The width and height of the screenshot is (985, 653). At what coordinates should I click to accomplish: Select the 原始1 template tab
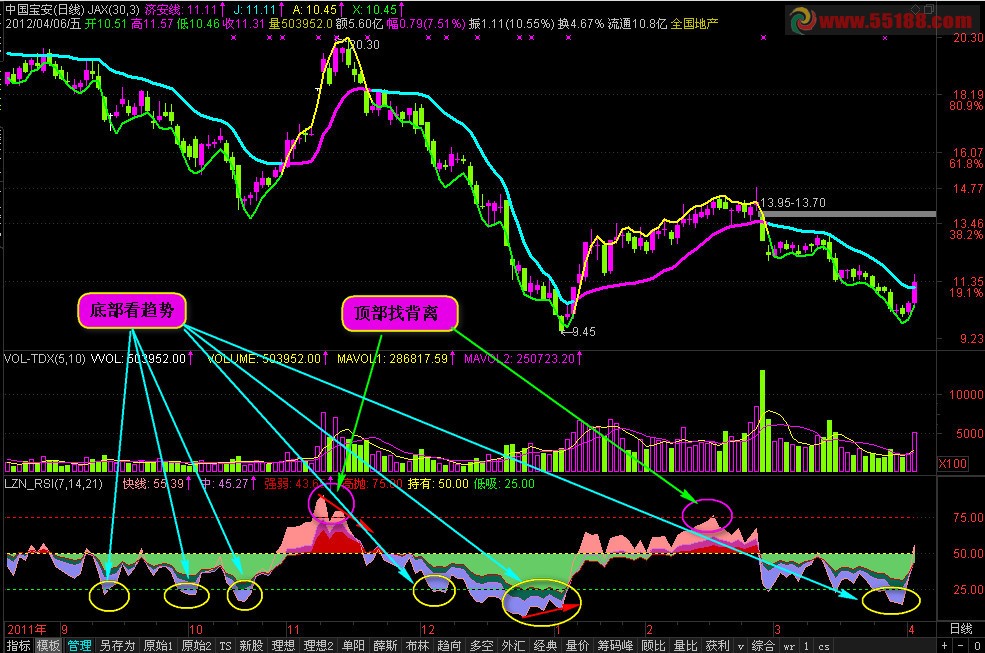[x=158, y=645]
